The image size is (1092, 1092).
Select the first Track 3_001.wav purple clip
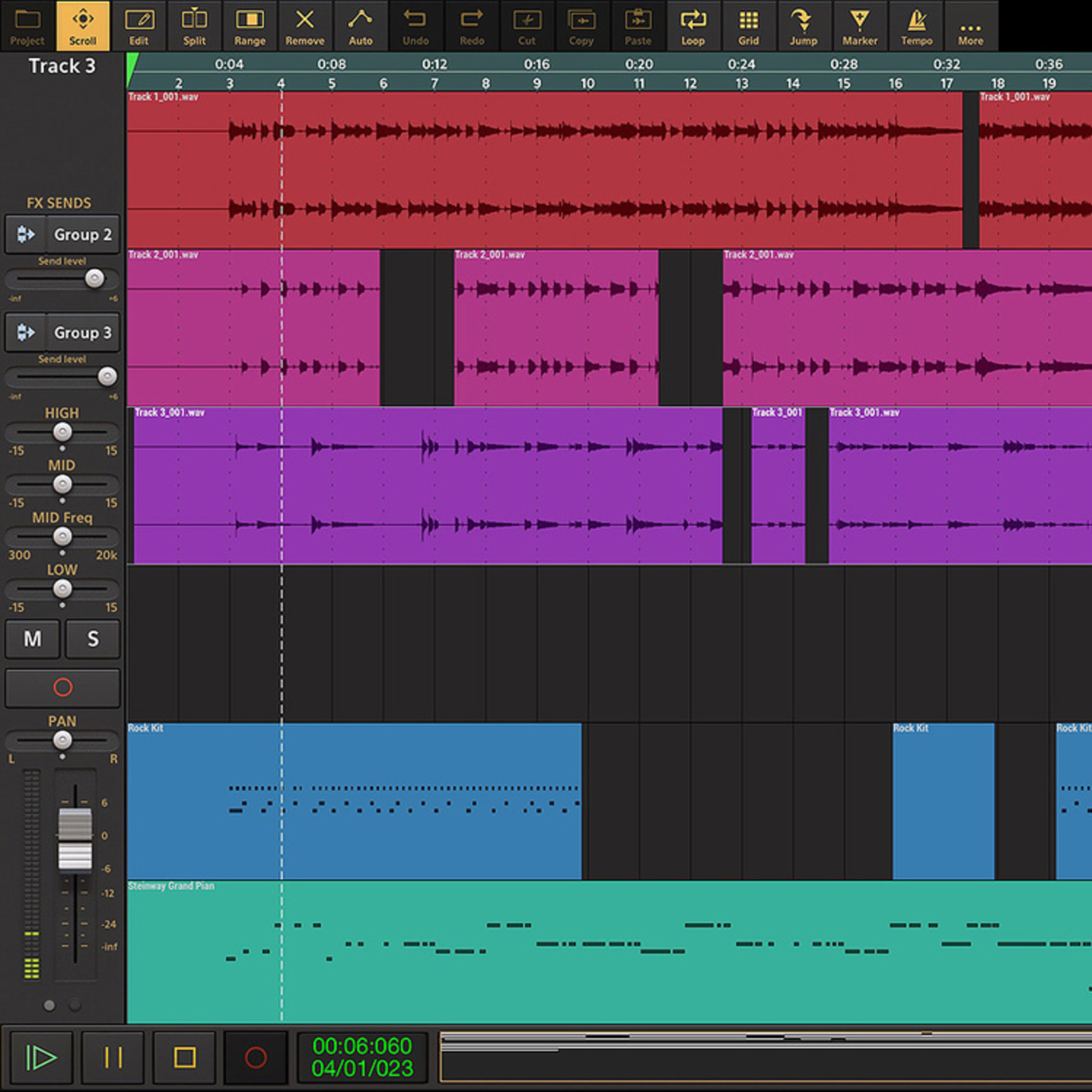tap(428, 485)
